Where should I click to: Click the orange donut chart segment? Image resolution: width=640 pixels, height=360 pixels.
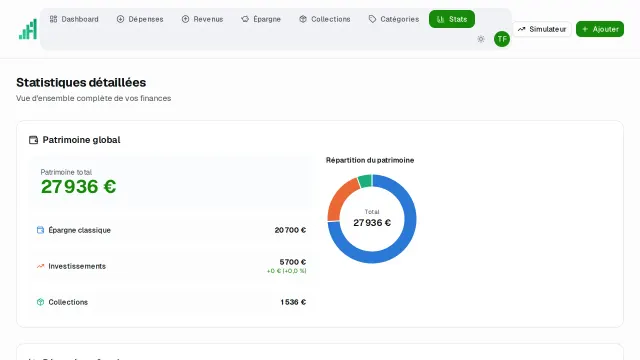(x=340, y=199)
